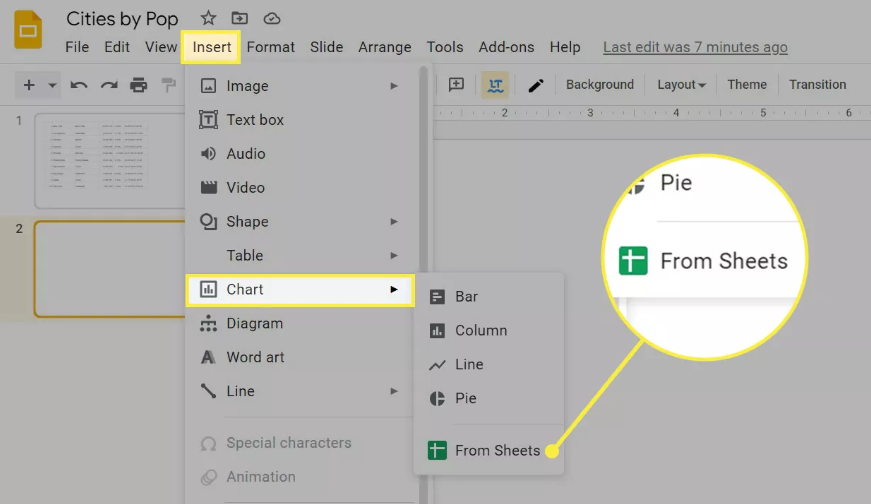Expand the Line submenu arrow in Insert menu

pyautogui.click(x=394, y=391)
